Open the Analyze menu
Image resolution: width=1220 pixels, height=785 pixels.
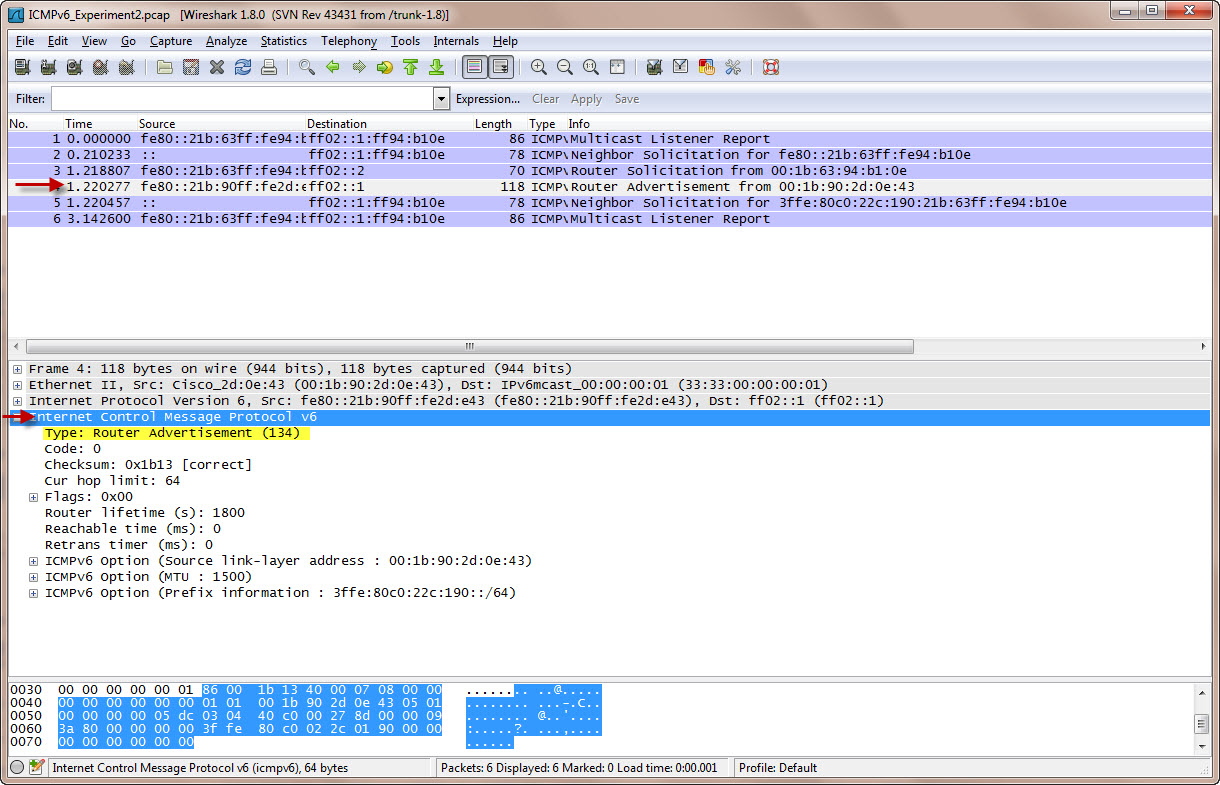(x=226, y=41)
